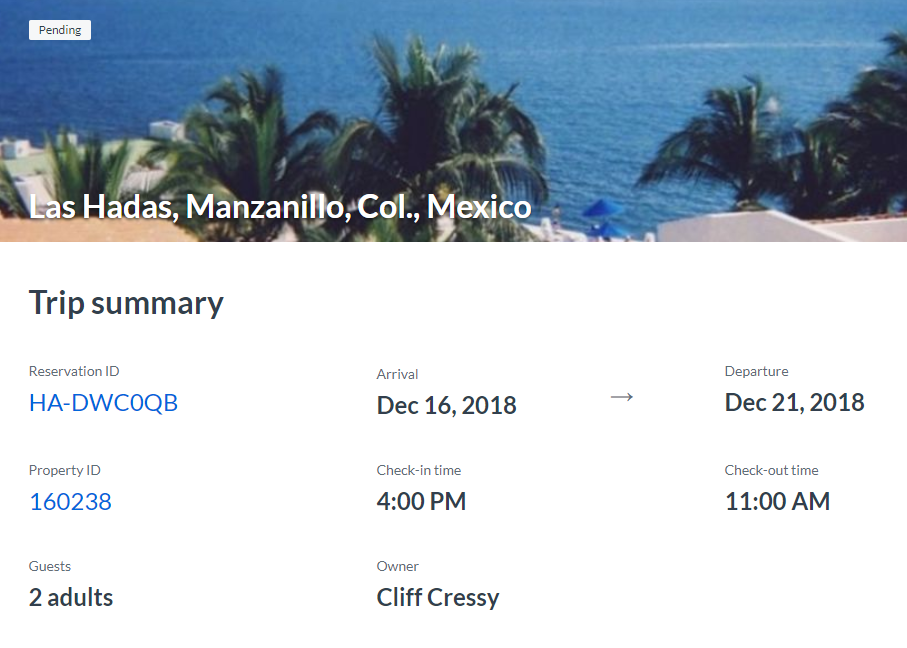Click the Las Hadas, Manzanillo property title
This screenshot has width=907, height=648.
[280, 207]
